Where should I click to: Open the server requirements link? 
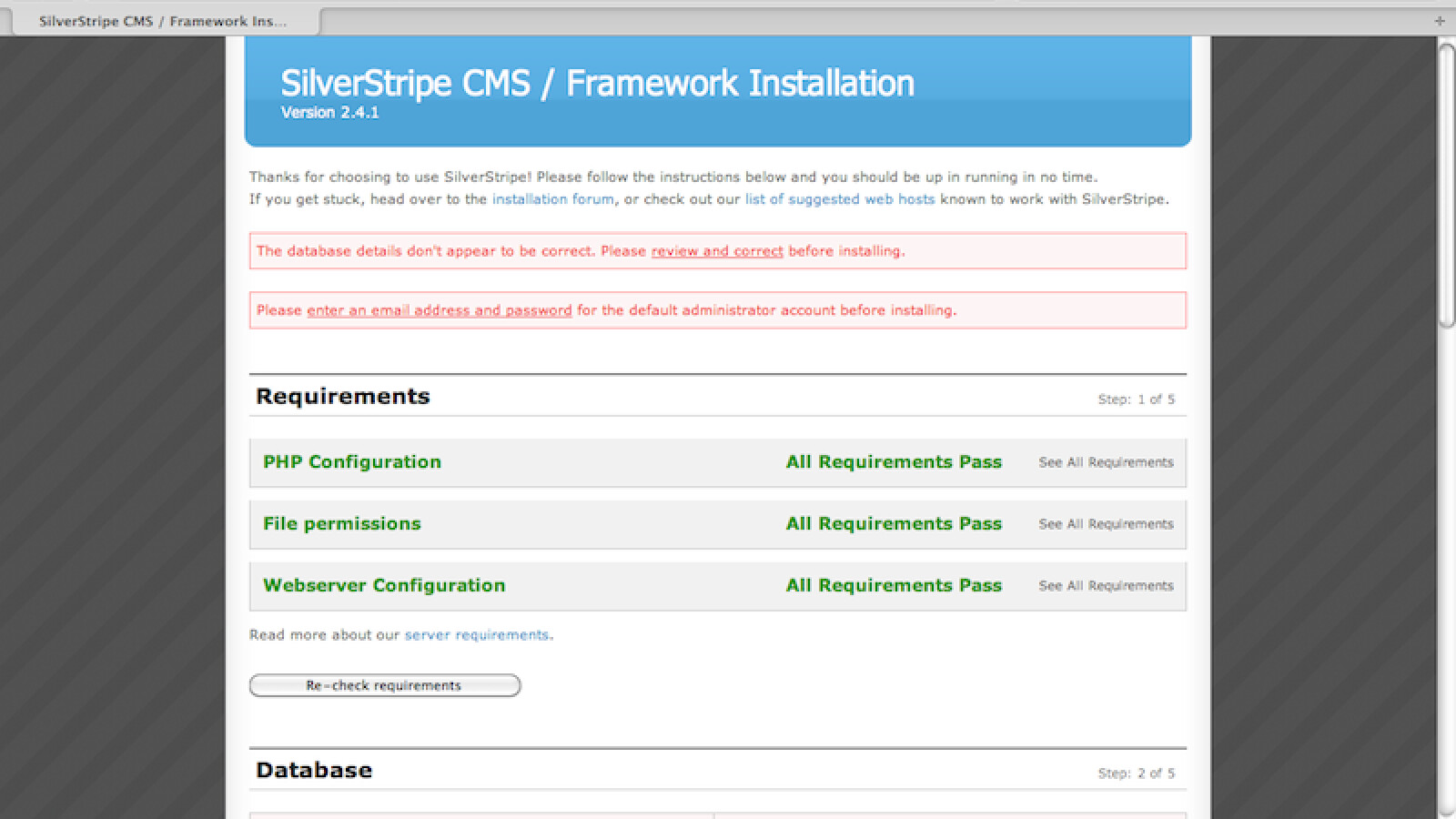[x=476, y=635]
